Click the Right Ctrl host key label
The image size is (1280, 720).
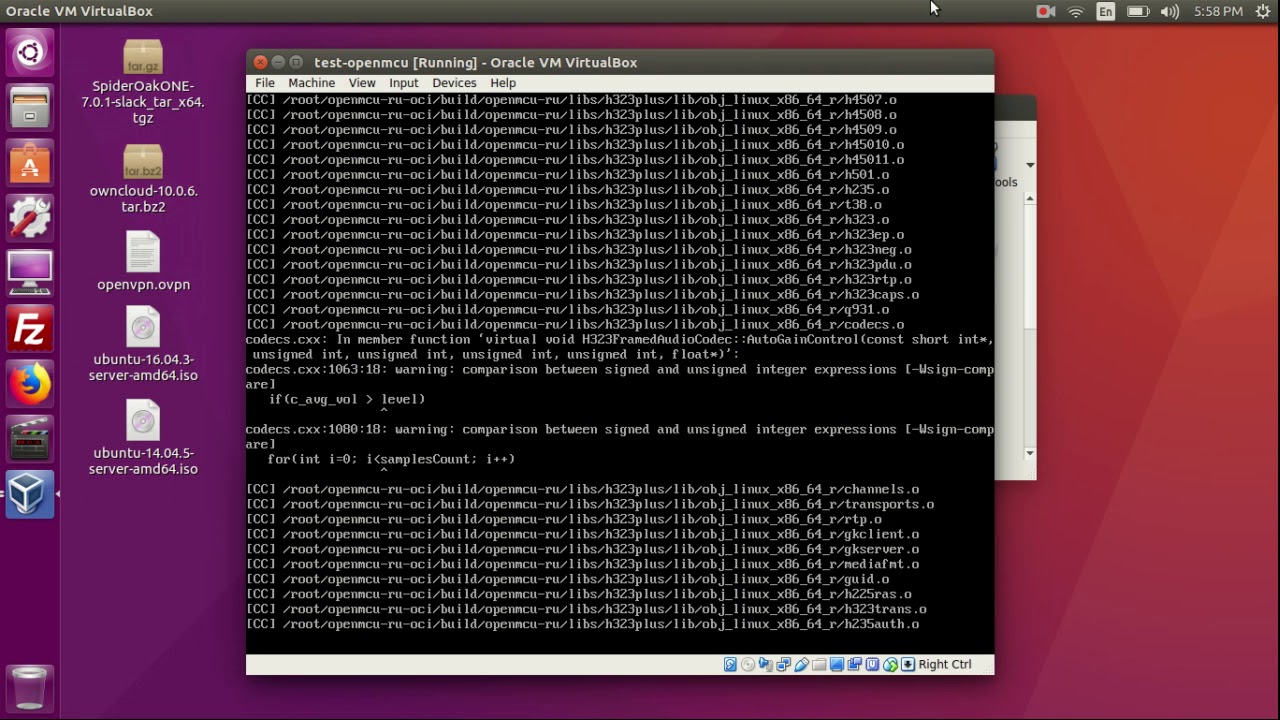point(945,664)
